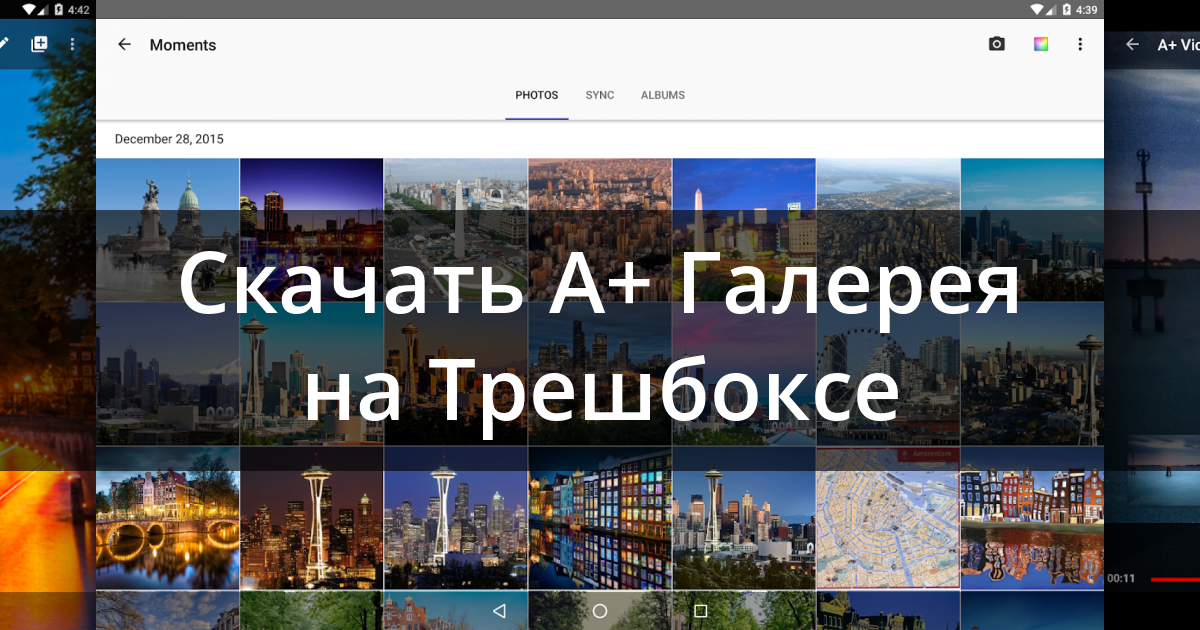Open the Amsterdam street map thumbnail
This screenshot has width=1200, height=630.
coord(888,518)
